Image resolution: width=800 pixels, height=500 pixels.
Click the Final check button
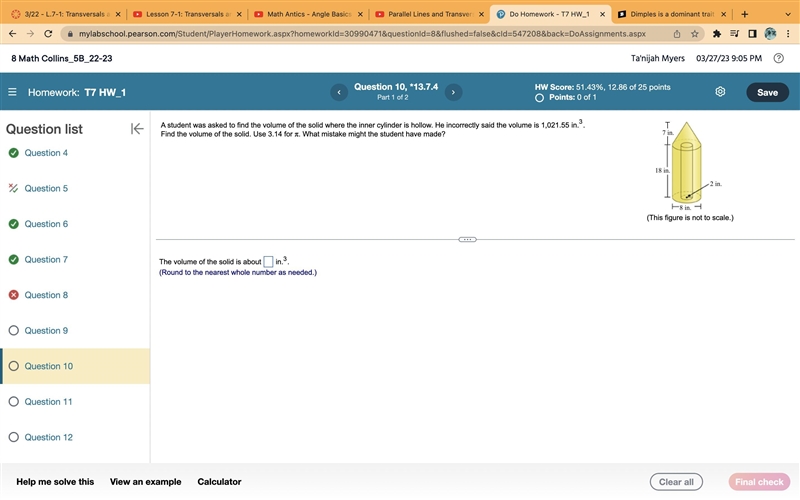759,482
